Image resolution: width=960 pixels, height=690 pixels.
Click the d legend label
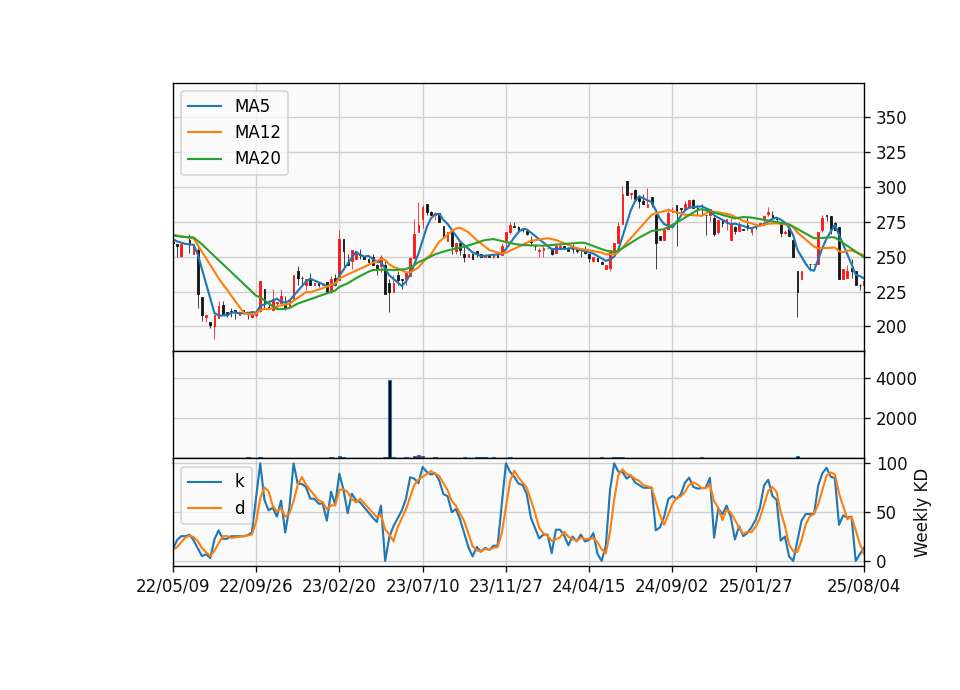239,508
